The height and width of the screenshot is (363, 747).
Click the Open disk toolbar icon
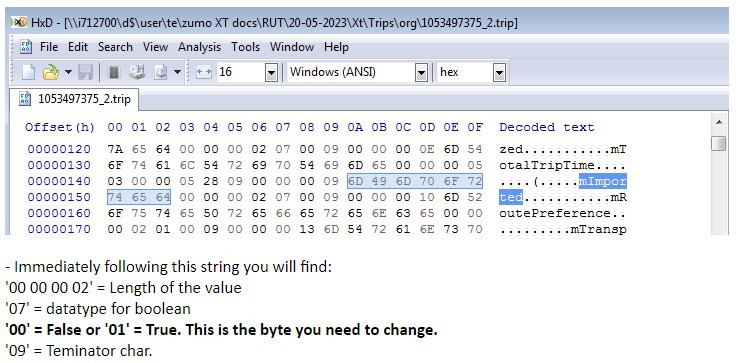pyautogui.click(x=137, y=72)
